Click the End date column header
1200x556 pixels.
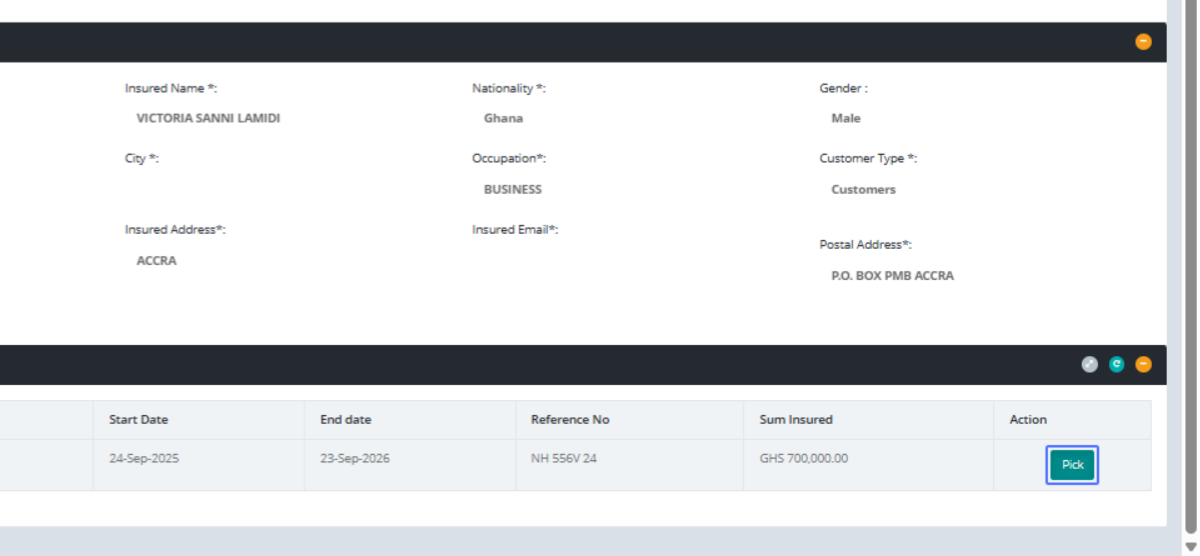tap(345, 420)
